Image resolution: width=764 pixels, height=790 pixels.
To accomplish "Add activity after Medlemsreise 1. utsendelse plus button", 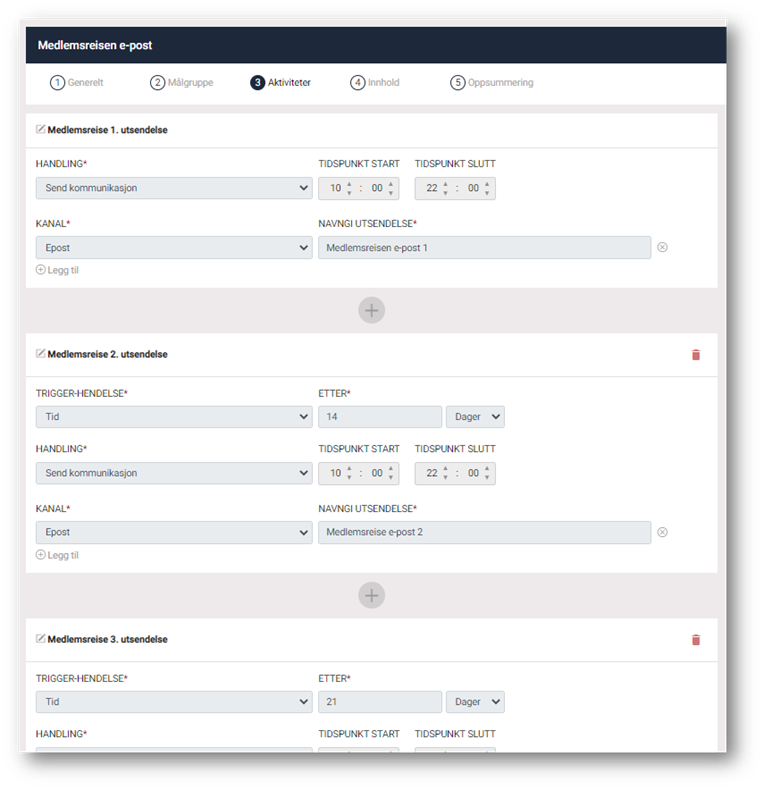I will (371, 310).
